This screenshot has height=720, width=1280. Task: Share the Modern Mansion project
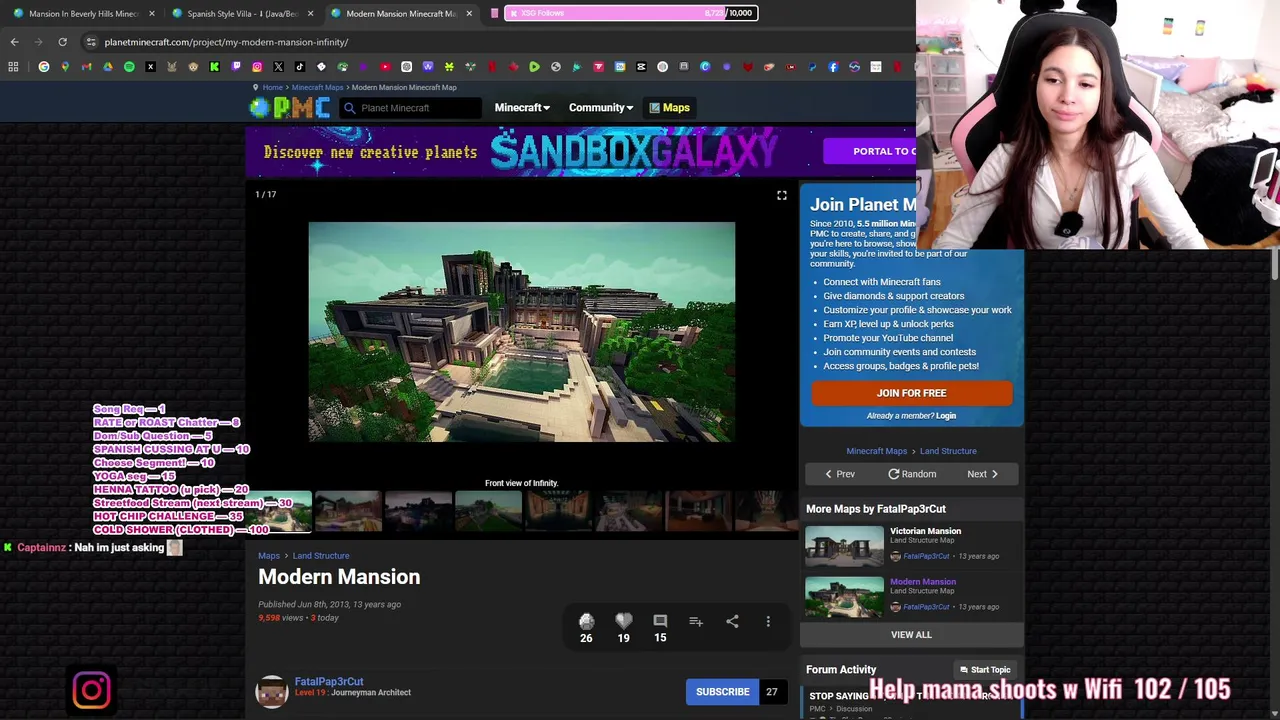732,622
